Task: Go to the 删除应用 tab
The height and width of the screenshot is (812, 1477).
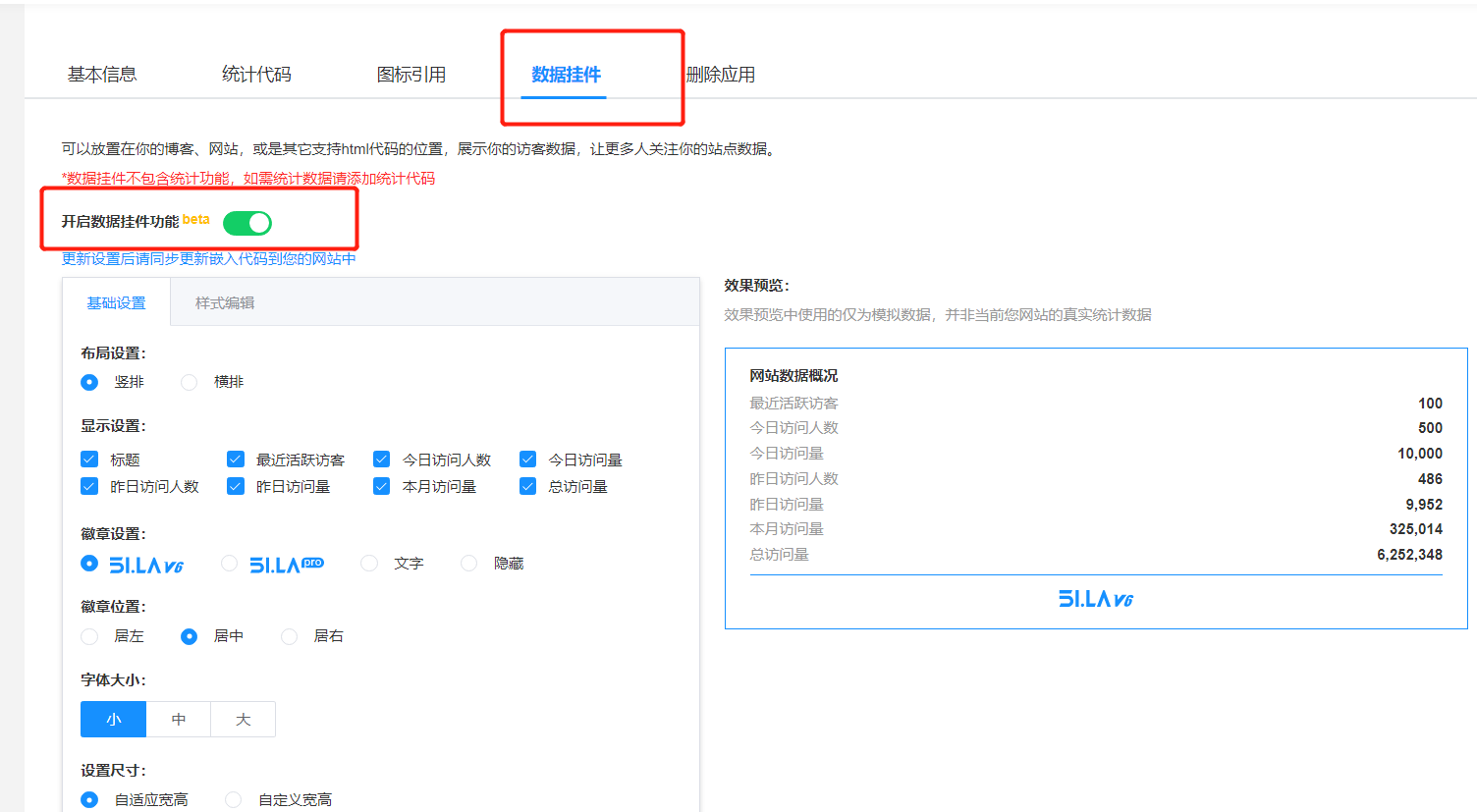Action: pos(722,75)
